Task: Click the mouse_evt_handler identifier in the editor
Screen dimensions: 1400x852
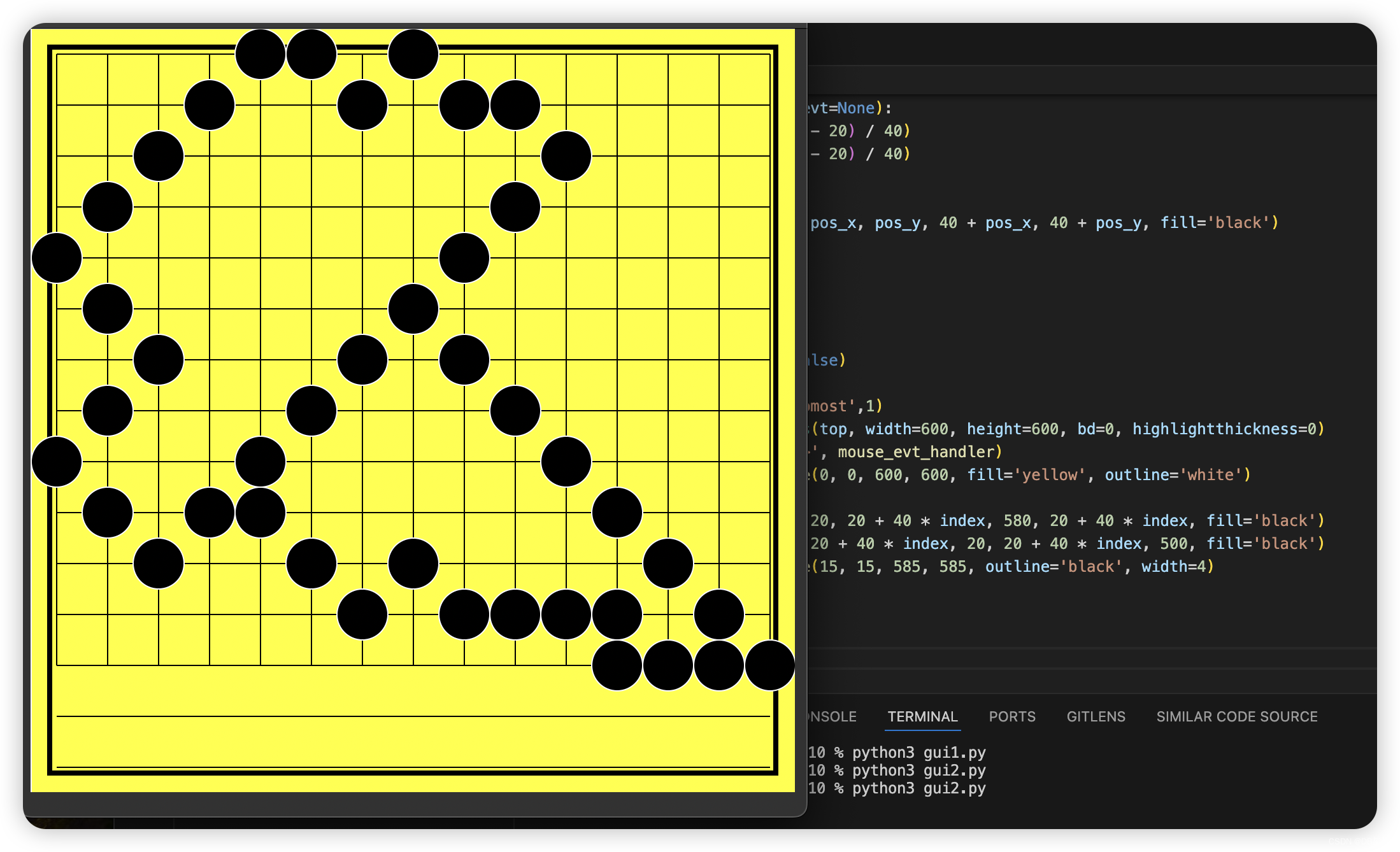Action: pyautogui.click(x=916, y=452)
